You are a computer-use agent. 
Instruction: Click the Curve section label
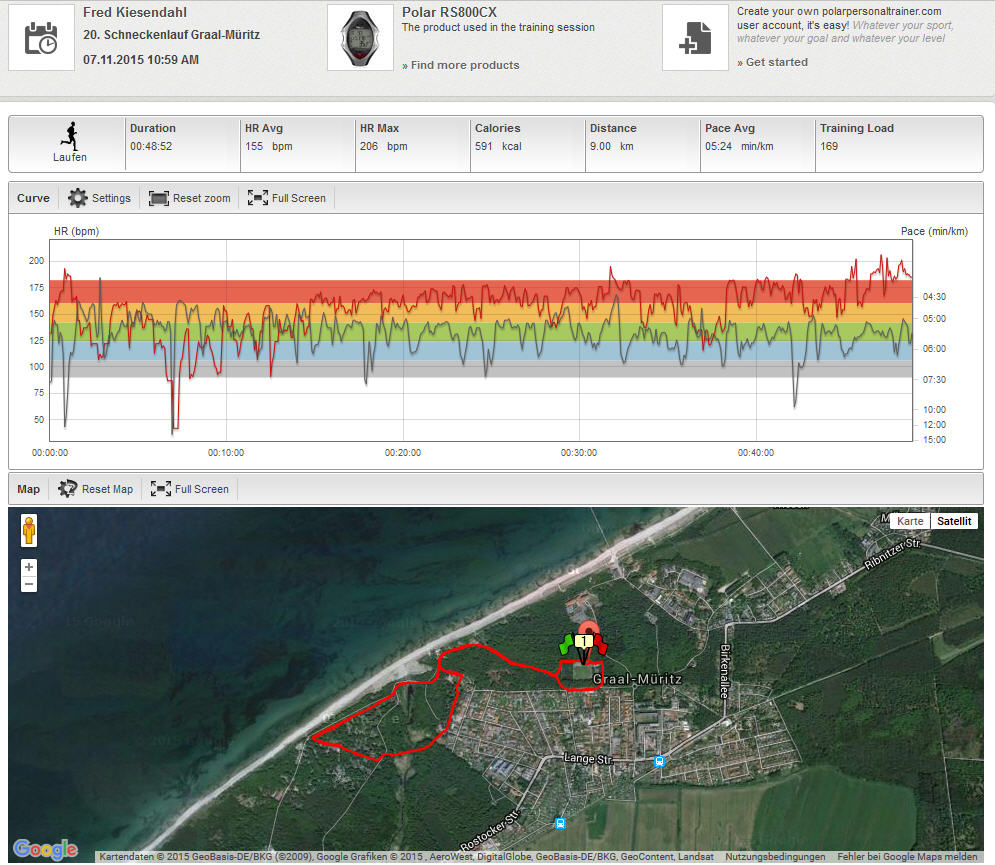(33, 198)
